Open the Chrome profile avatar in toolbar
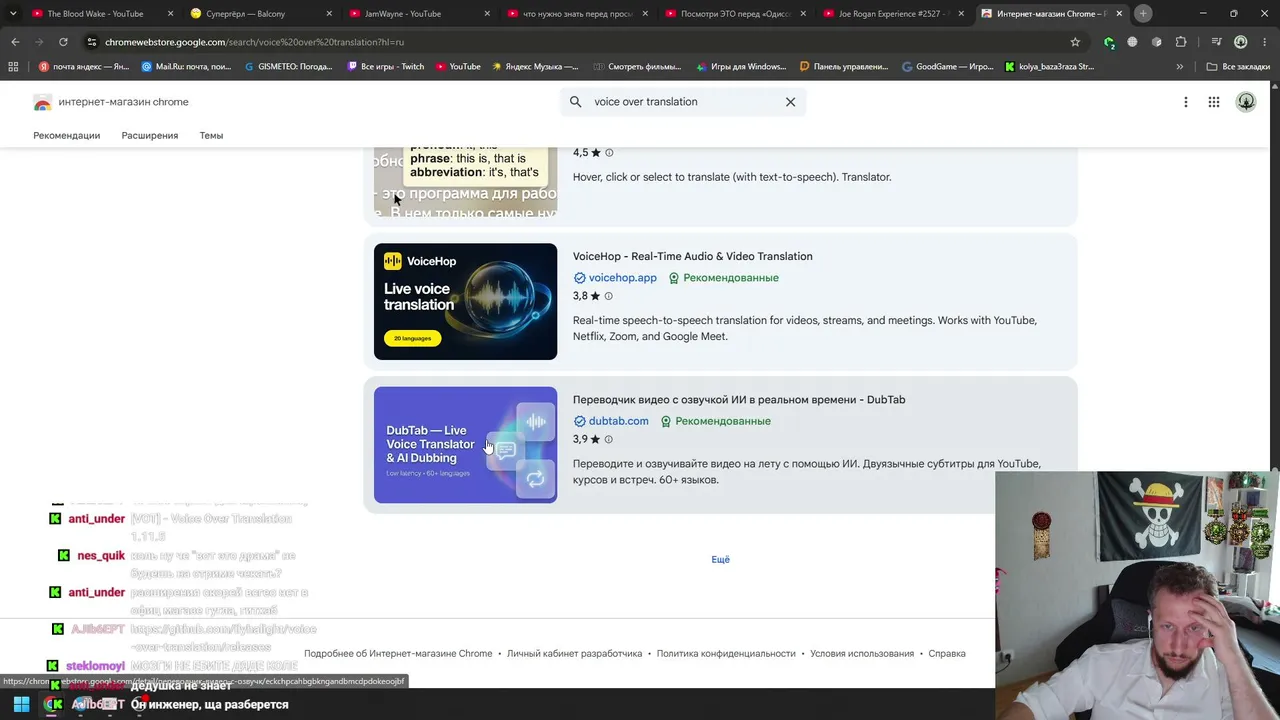Screen dimensions: 1280x720 click(x=1241, y=42)
